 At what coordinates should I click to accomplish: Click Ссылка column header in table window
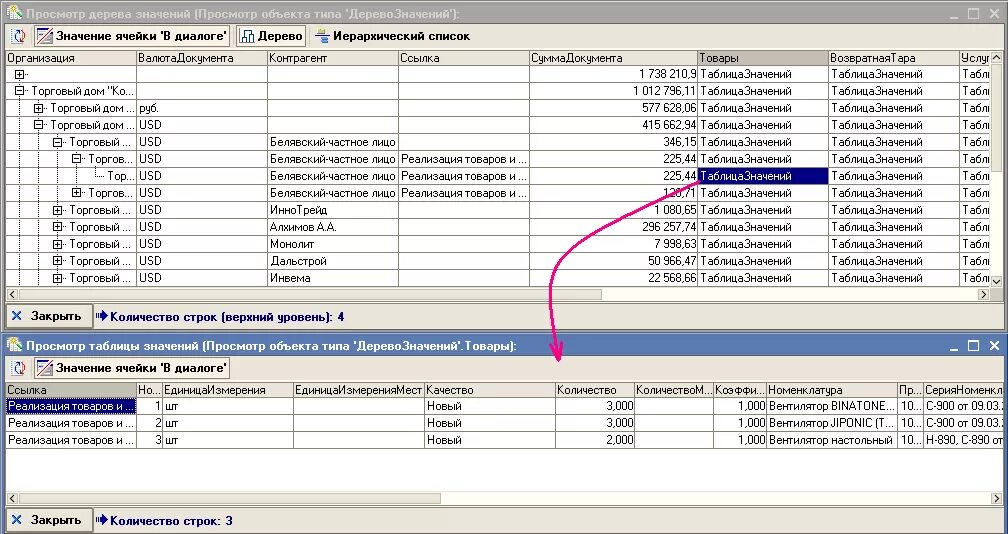[x=71, y=390]
